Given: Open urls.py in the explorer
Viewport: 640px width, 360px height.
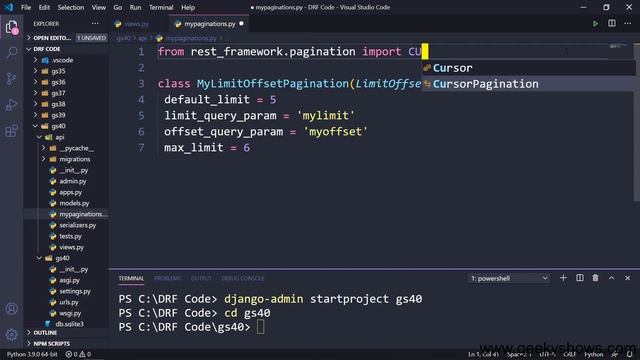Looking at the screenshot, I should (x=67, y=302).
